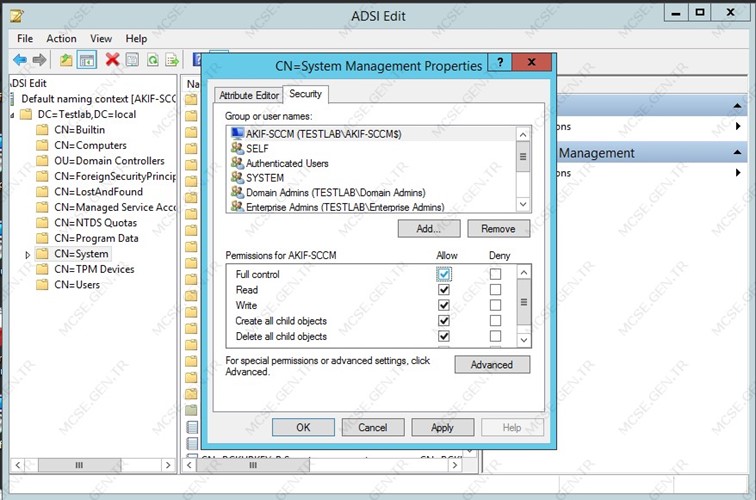Image resolution: width=756 pixels, height=500 pixels.
Task: Check Deny checkbox for Write
Action: pyautogui.click(x=495, y=305)
